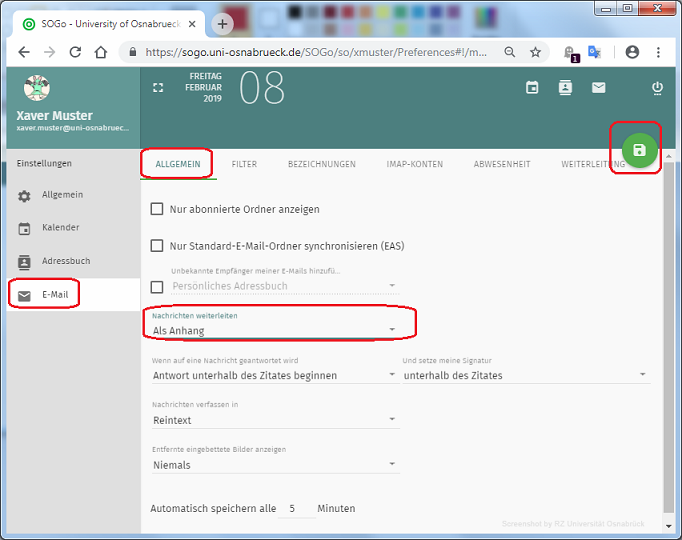Screen dimensions: 682x540
Task: Switch to the ALLGEMEIN tab
Action: coord(178,164)
